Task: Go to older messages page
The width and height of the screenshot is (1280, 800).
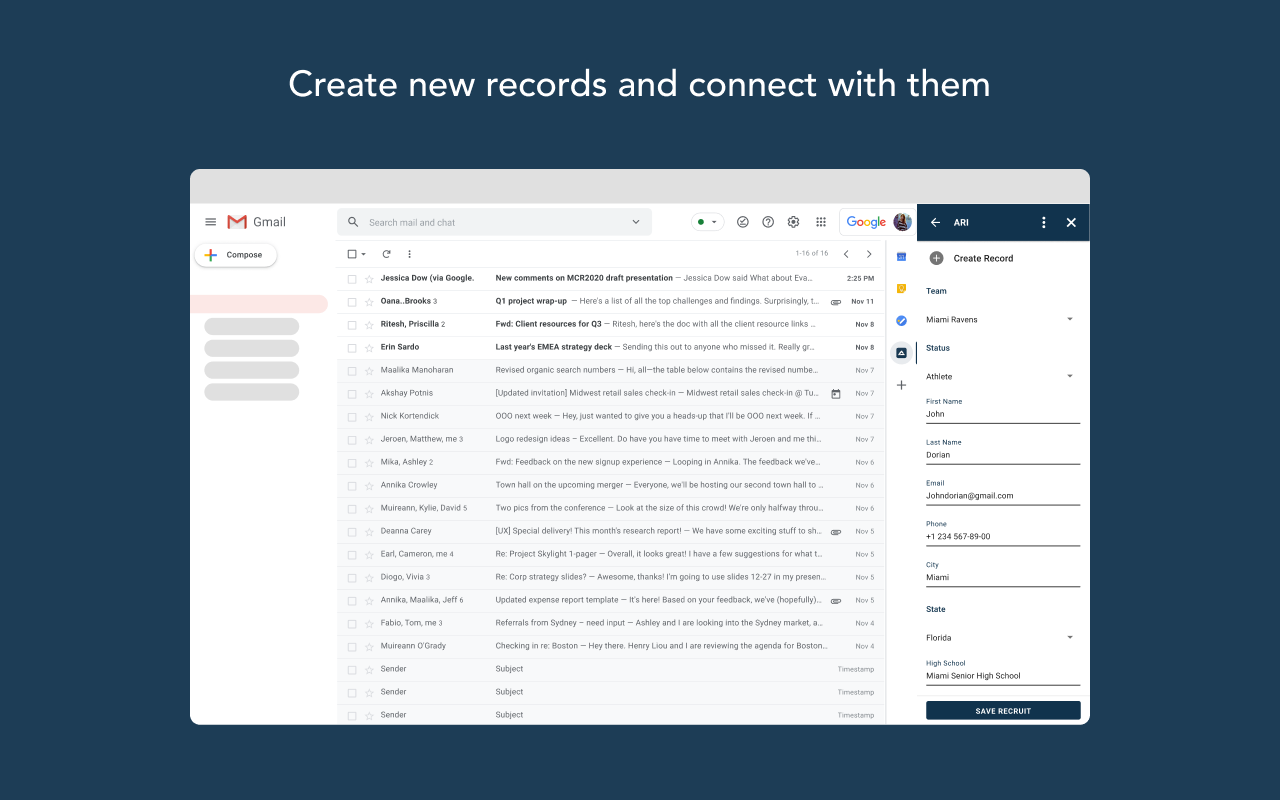Action: pos(869,254)
